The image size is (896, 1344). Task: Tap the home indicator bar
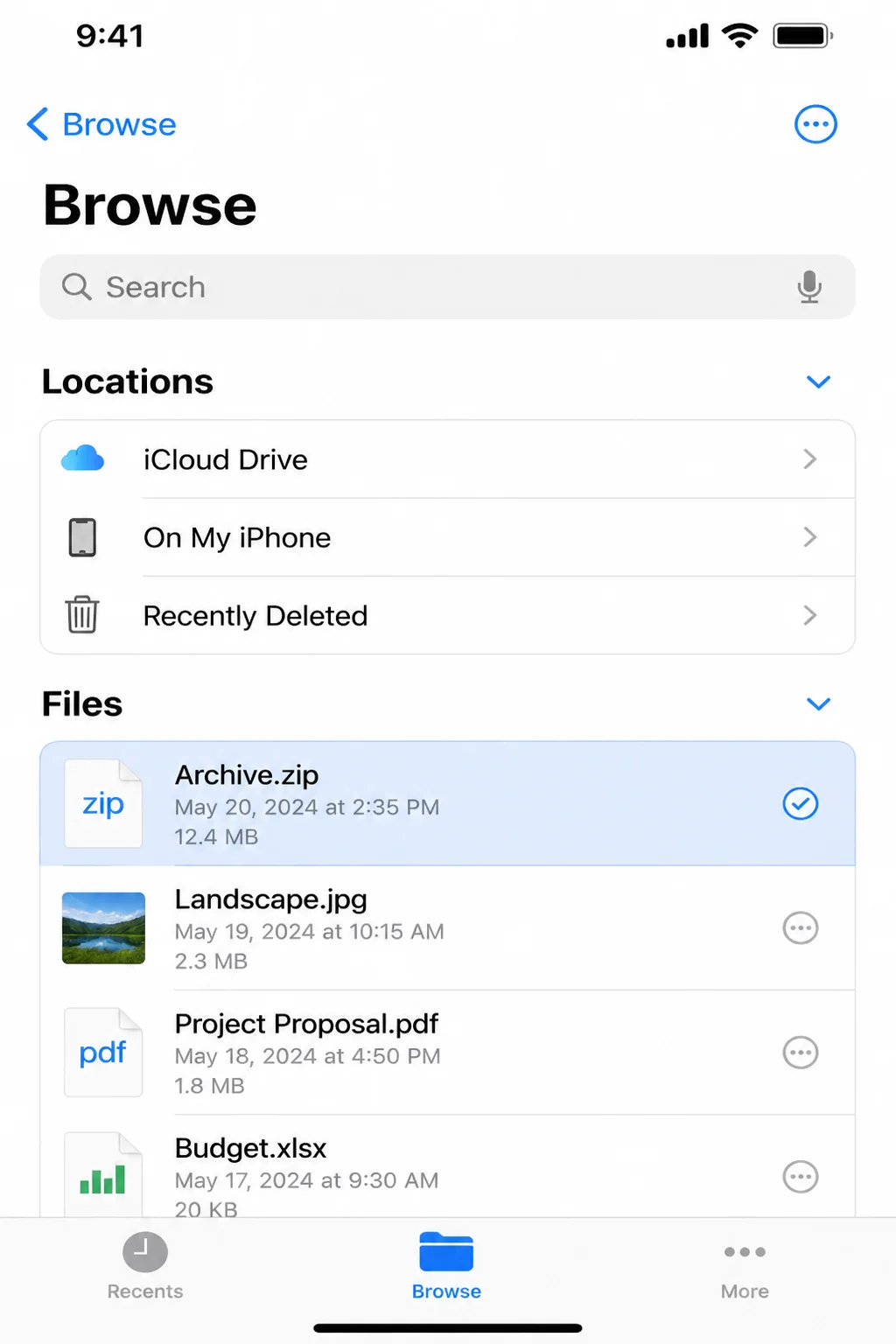pos(447,1328)
